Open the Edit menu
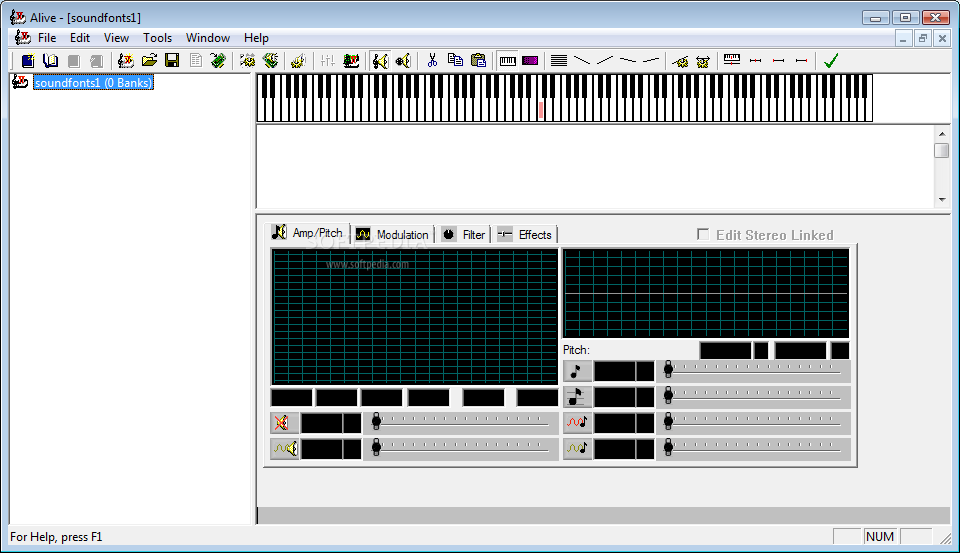Image resolution: width=960 pixels, height=553 pixels. click(x=80, y=38)
